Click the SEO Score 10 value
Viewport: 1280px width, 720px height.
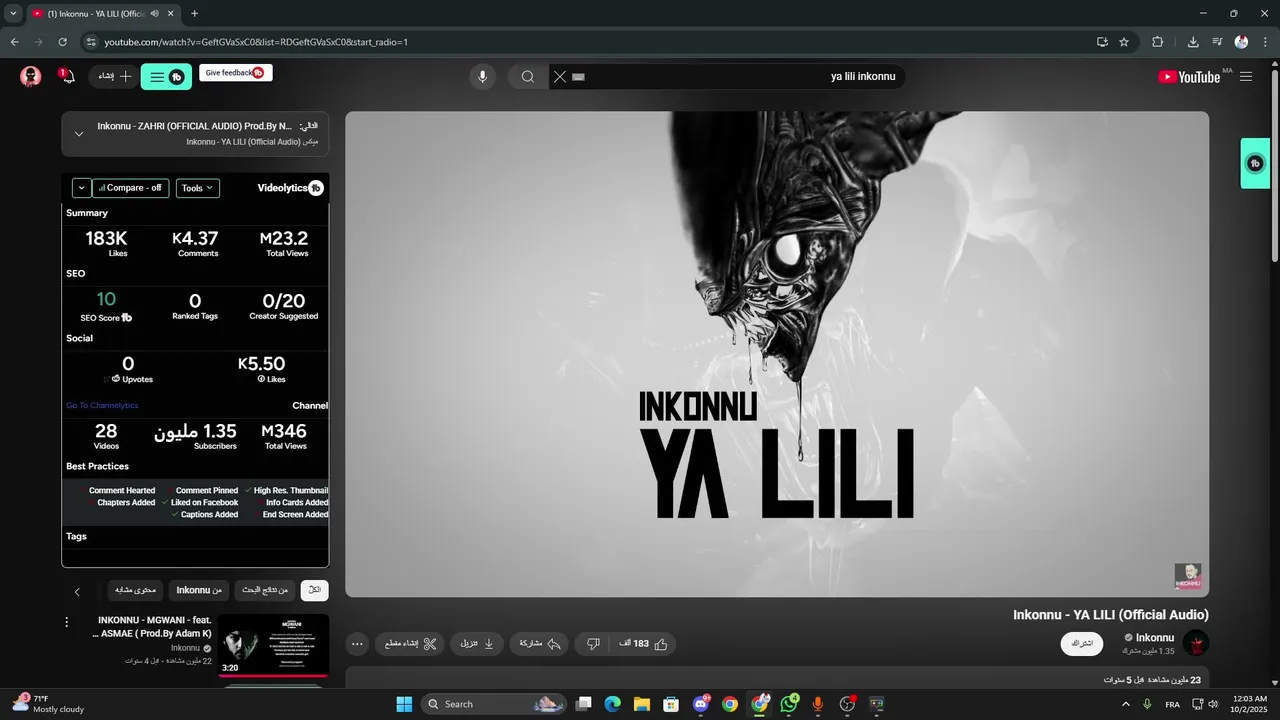click(x=106, y=299)
